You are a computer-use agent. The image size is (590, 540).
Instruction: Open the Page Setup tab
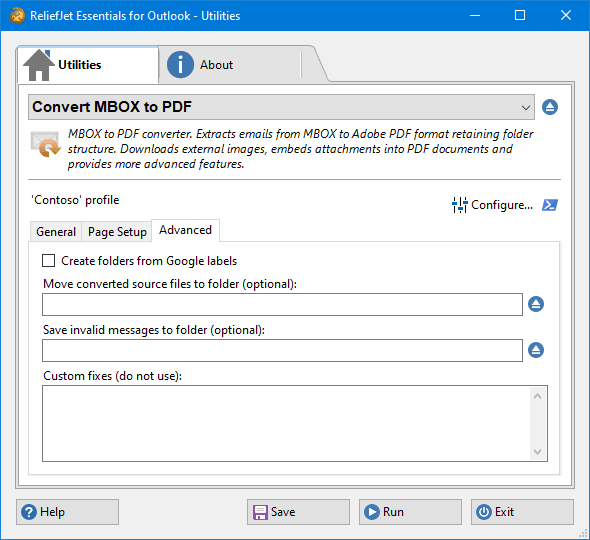tap(117, 231)
